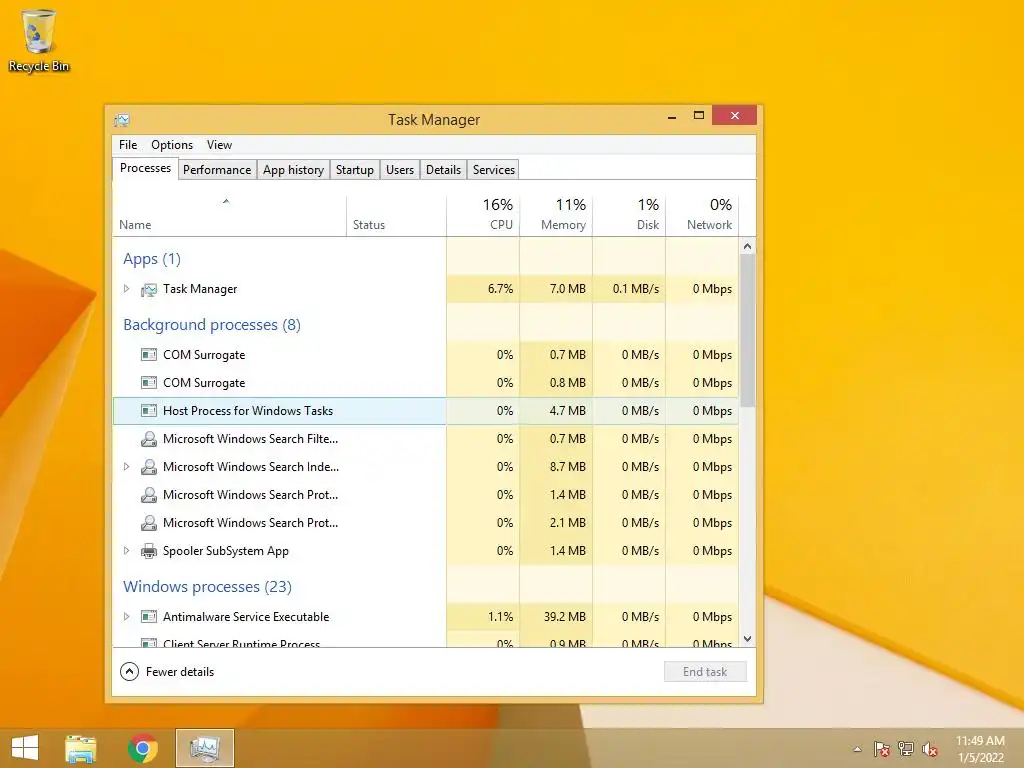Click the scrollbar down arrow
This screenshot has height=768, width=1024.
click(748, 639)
